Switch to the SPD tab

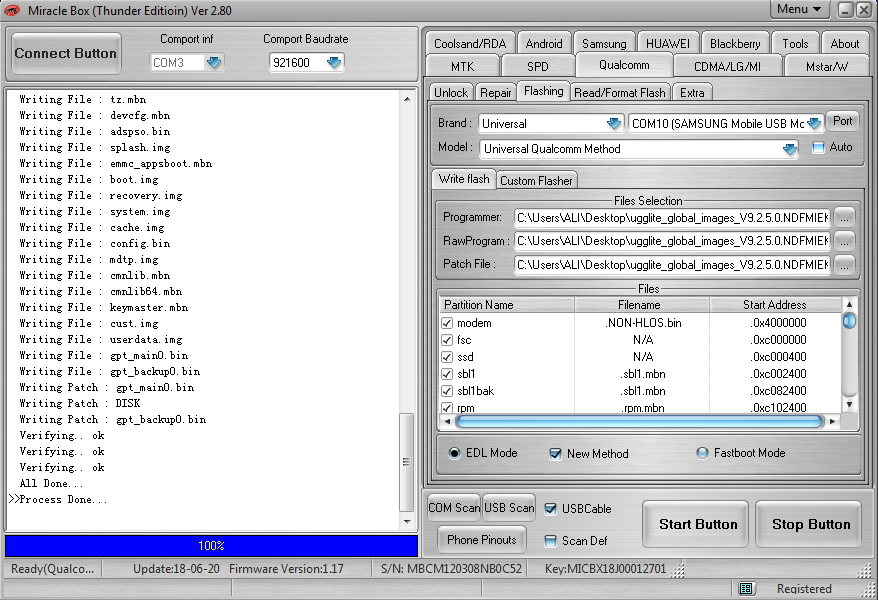pos(538,67)
